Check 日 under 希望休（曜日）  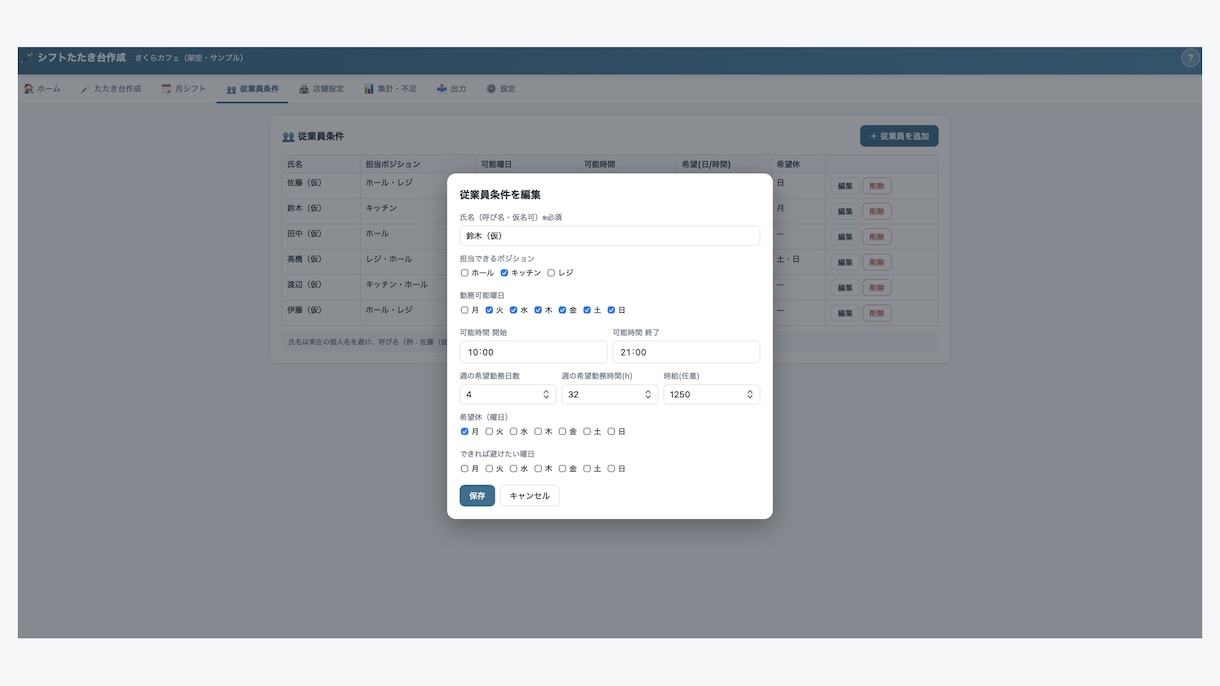tap(611, 432)
